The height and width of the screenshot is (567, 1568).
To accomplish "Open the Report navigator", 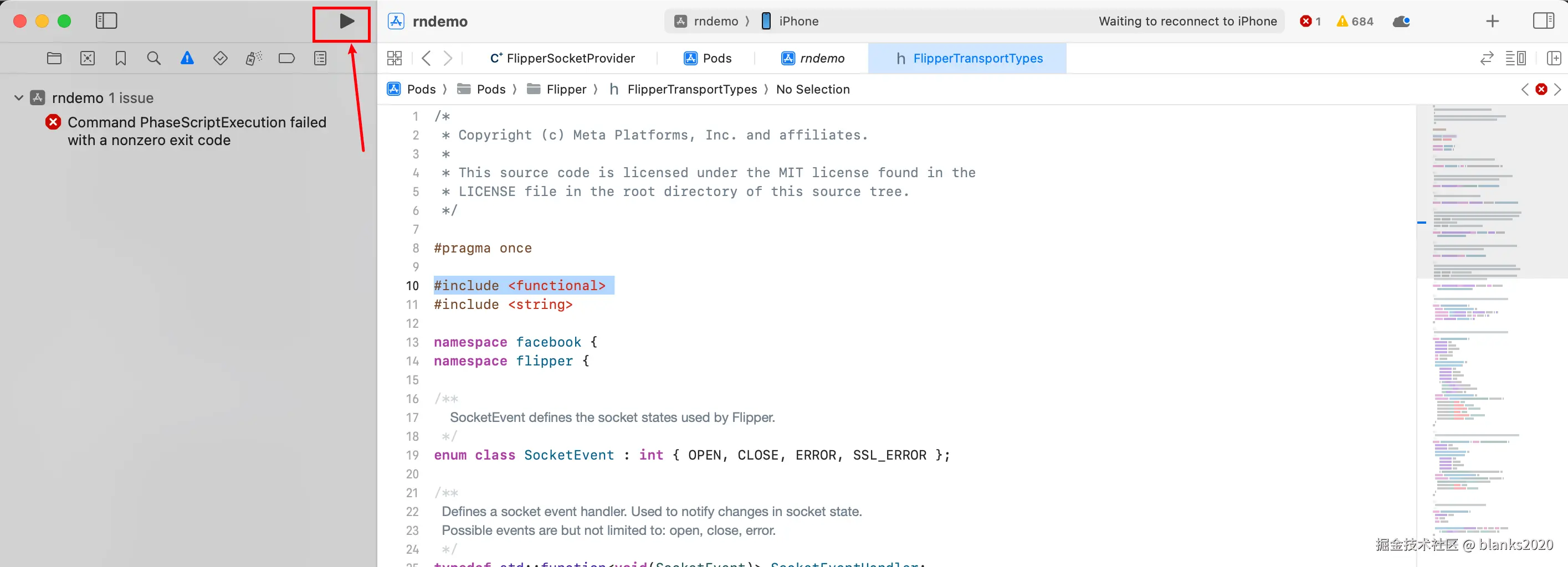I will [x=320, y=58].
